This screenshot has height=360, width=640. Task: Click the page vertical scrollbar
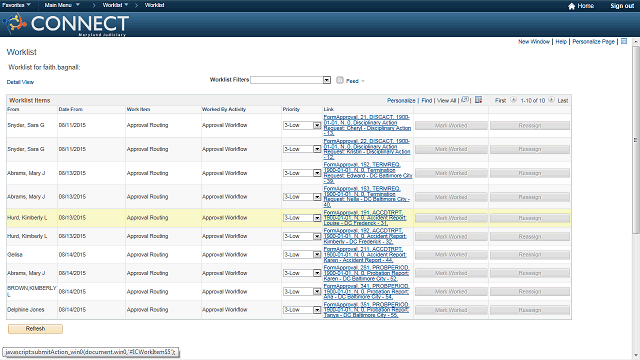click(636, 139)
